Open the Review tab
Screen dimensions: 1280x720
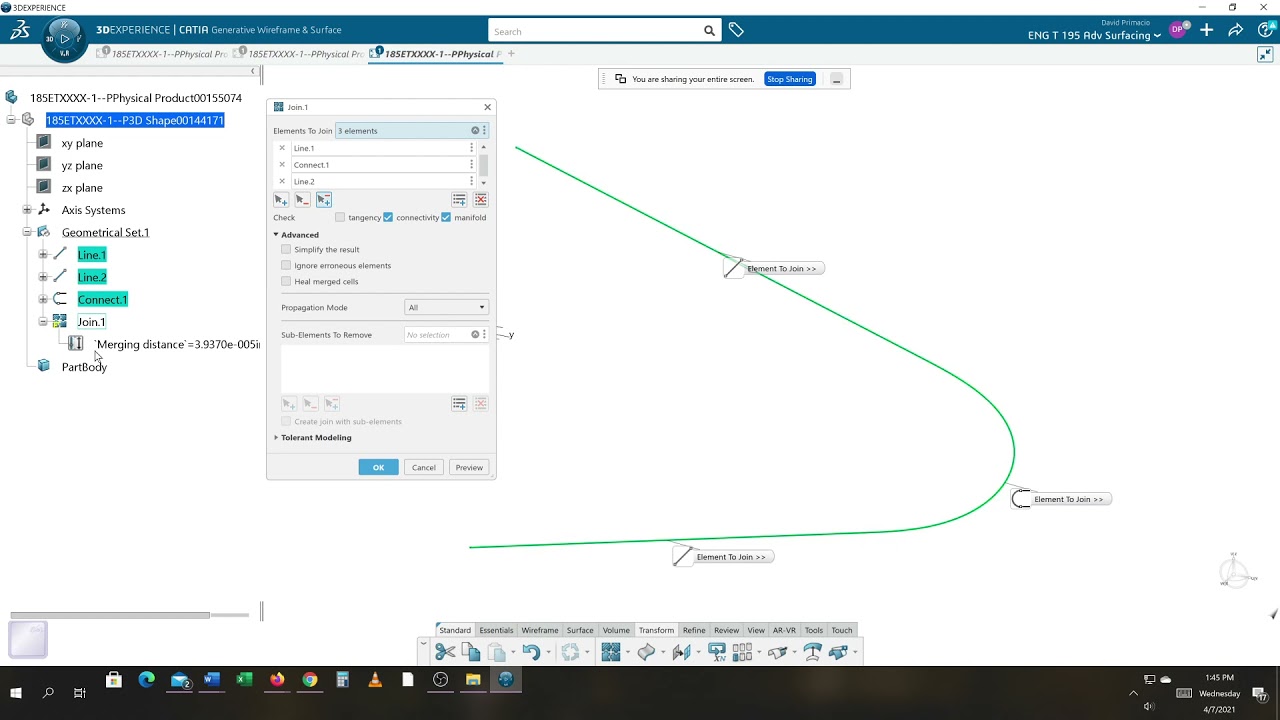coord(727,630)
